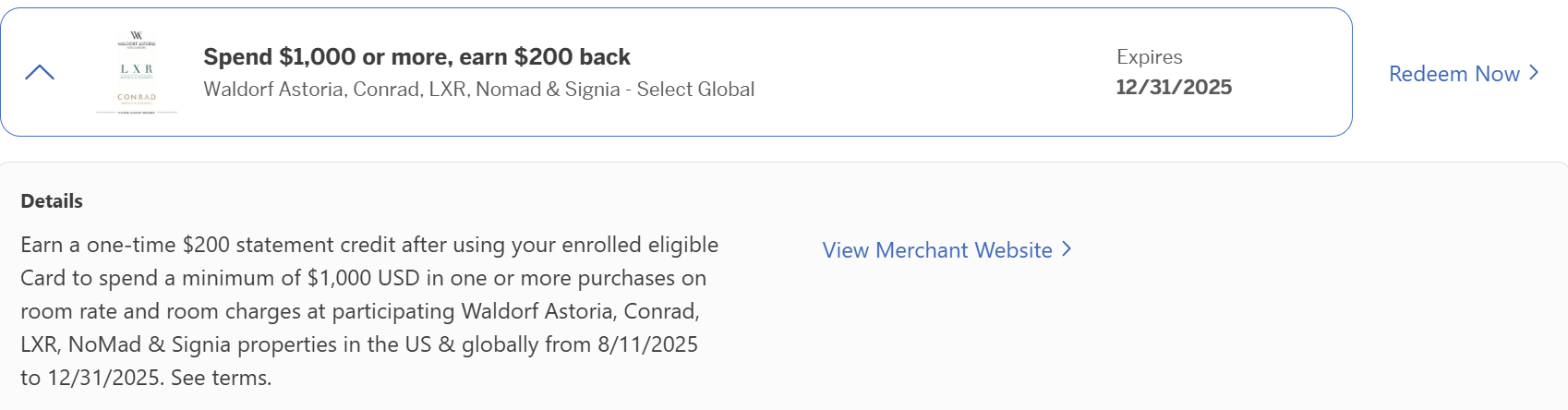Click the Expires label

point(1149,57)
